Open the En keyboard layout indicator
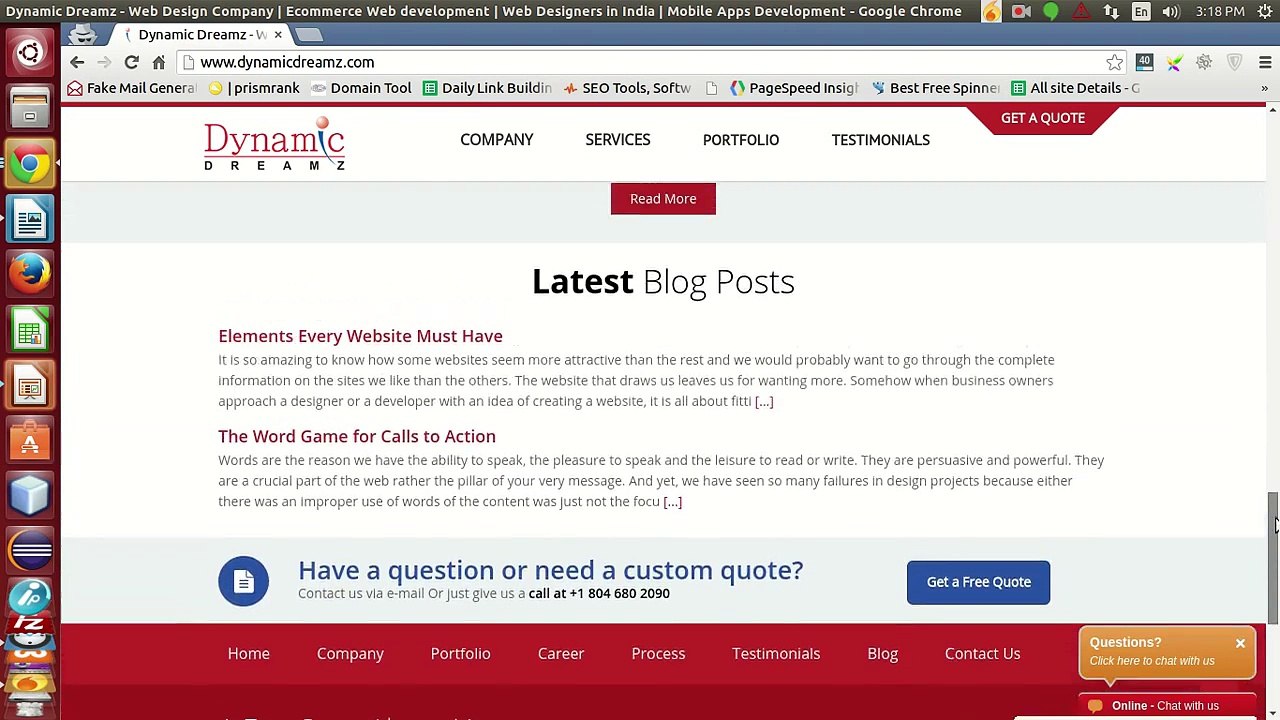 point(1141,11)
